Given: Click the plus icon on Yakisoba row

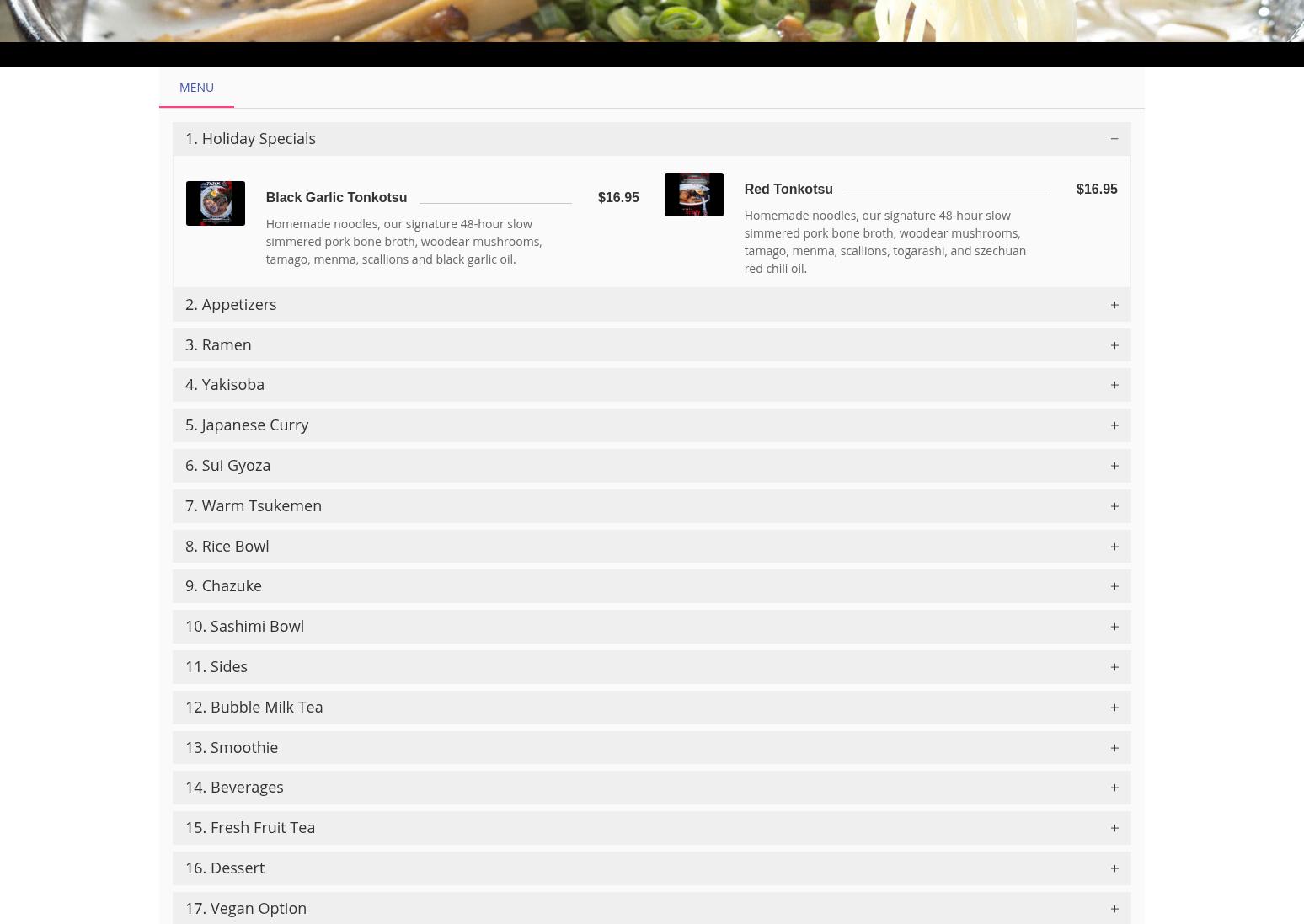Looking at the screenshot, I should pos(1114,385).
